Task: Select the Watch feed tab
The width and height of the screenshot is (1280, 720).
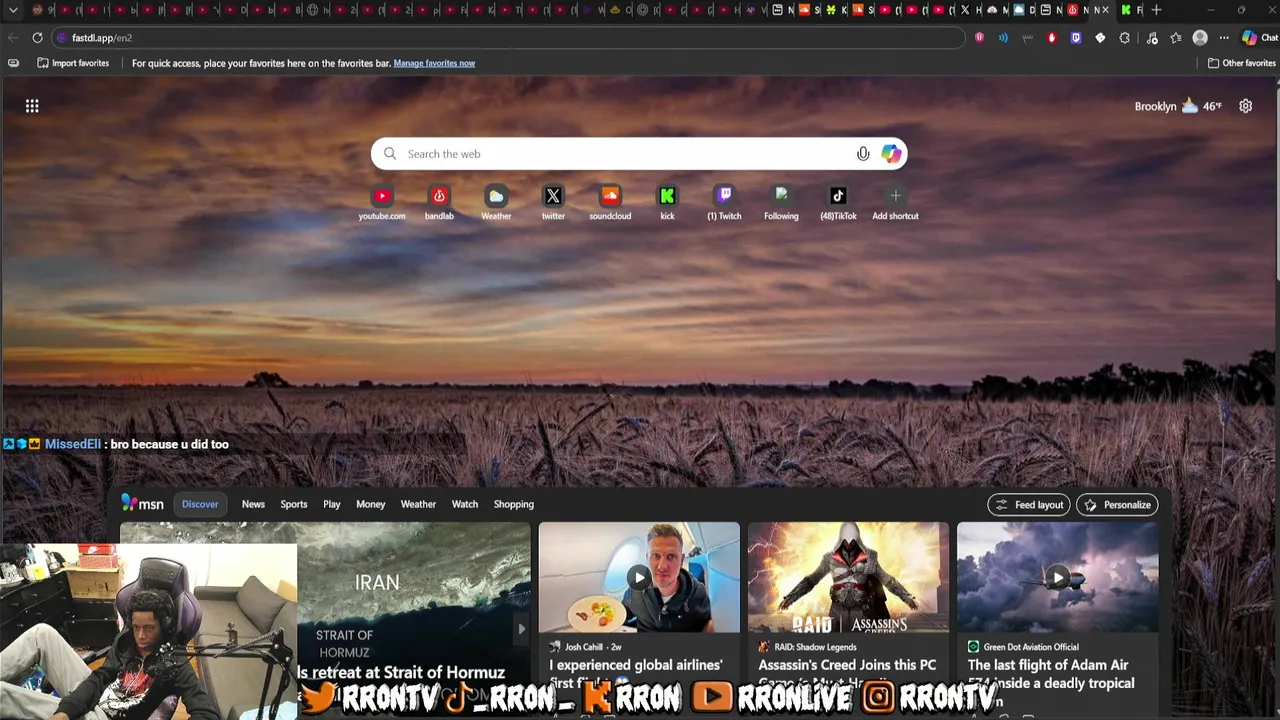Action: (x=465, y=504)
